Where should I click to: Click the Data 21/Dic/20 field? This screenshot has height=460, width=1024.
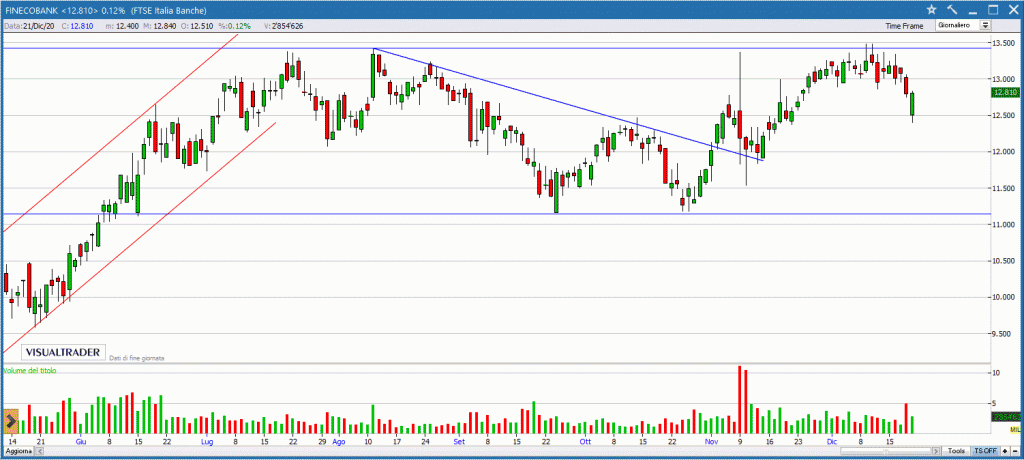coord(29,25)
